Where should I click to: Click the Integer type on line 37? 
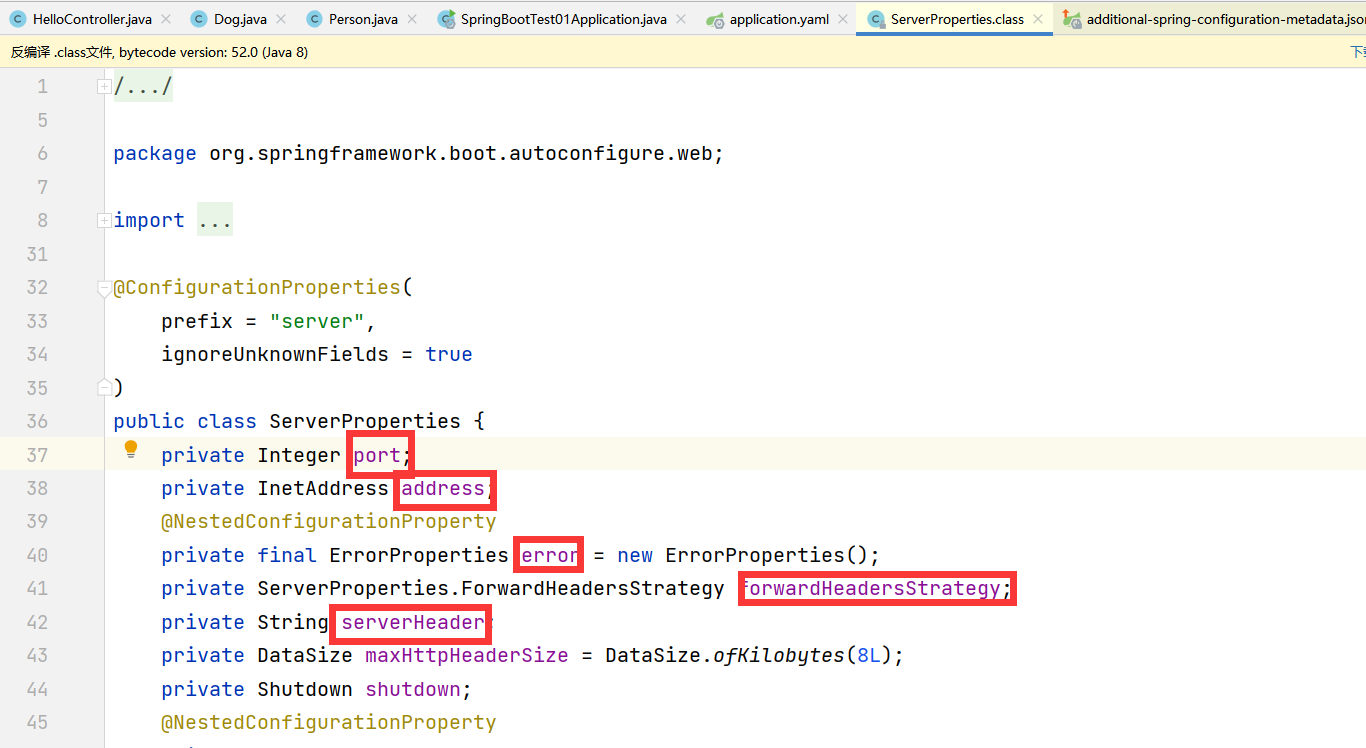tap(299, 455)
